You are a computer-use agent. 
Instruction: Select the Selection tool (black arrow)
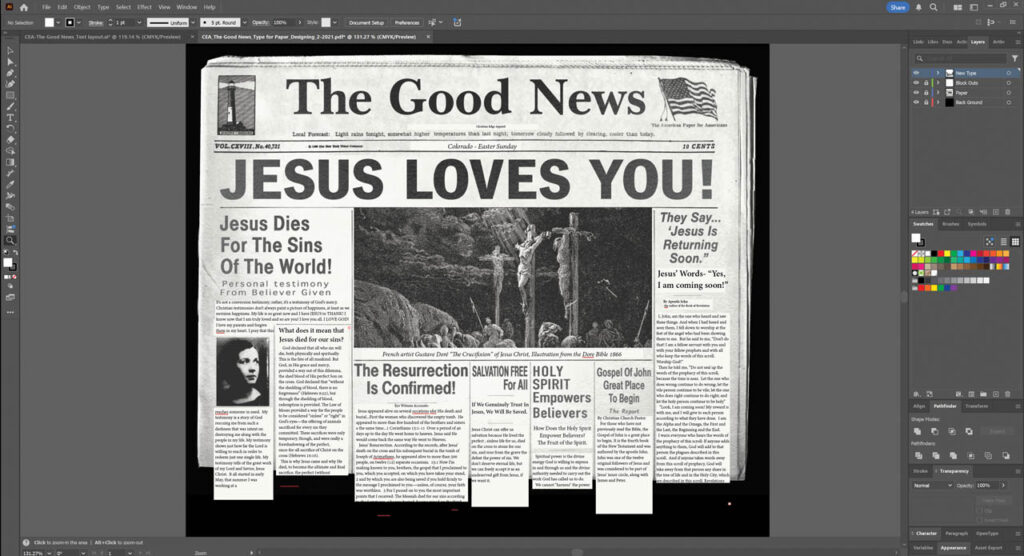10,50
